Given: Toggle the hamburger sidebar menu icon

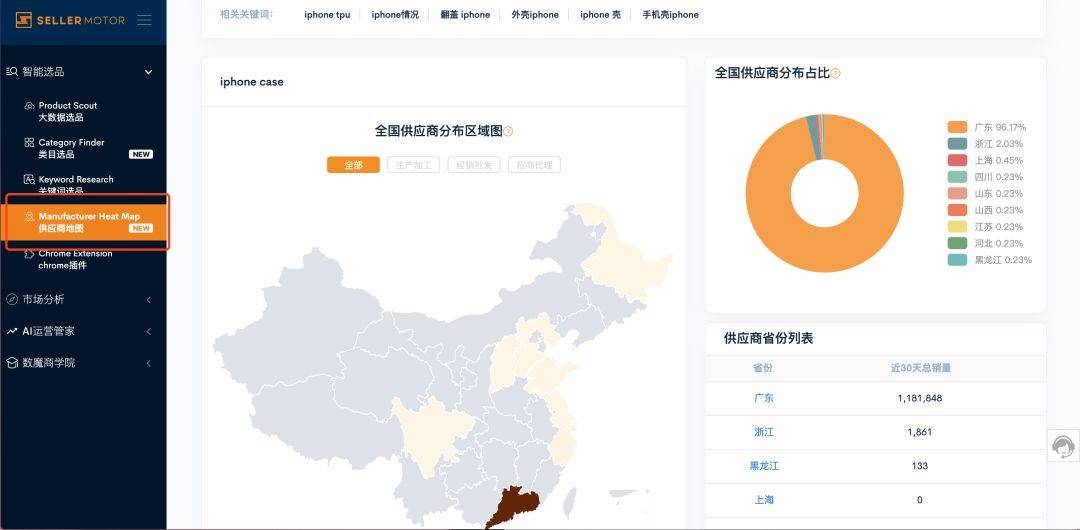Looking at the screenshot, I should point(145,20).
